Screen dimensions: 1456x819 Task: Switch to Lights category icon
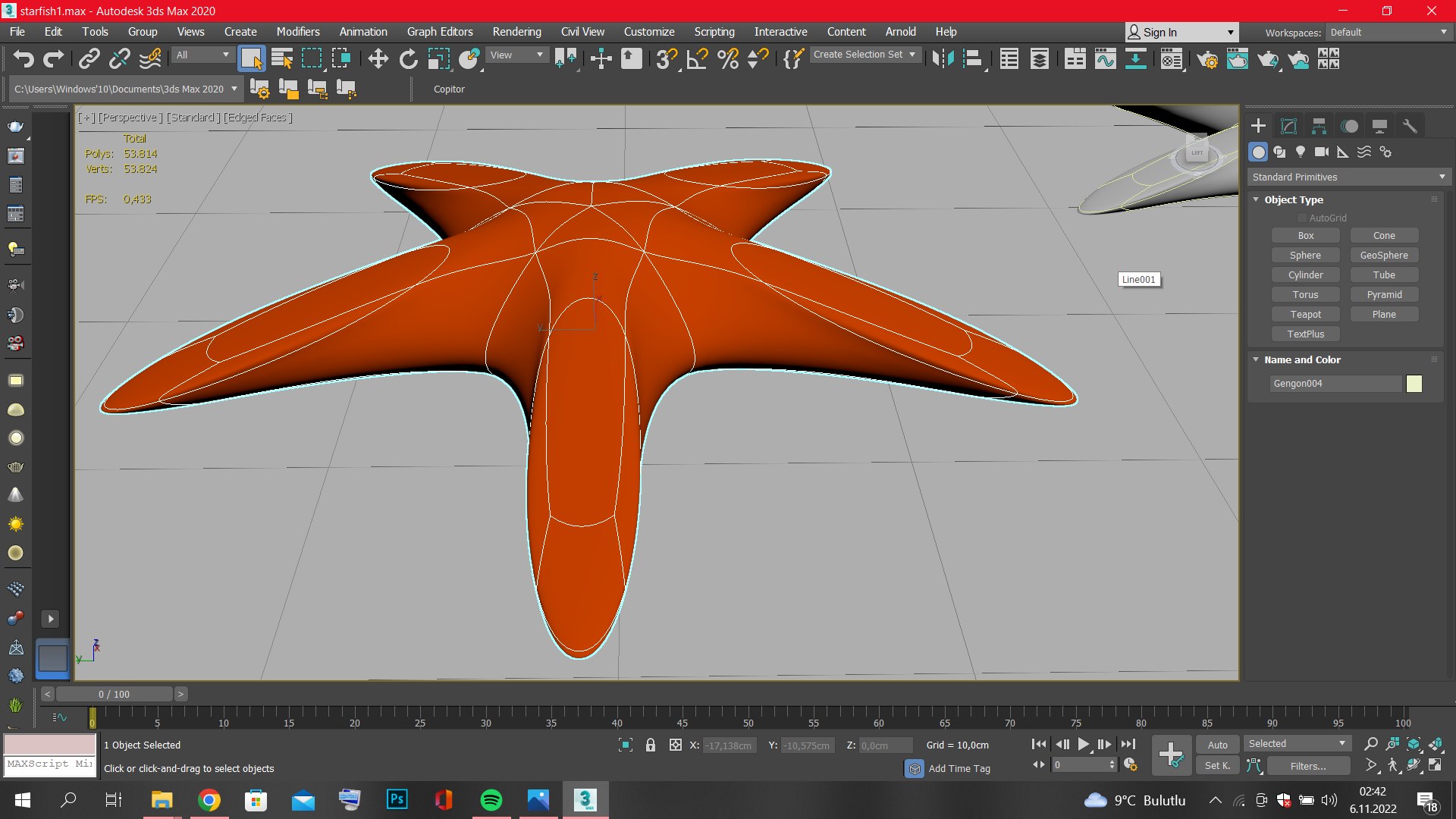pos(1301,152)
